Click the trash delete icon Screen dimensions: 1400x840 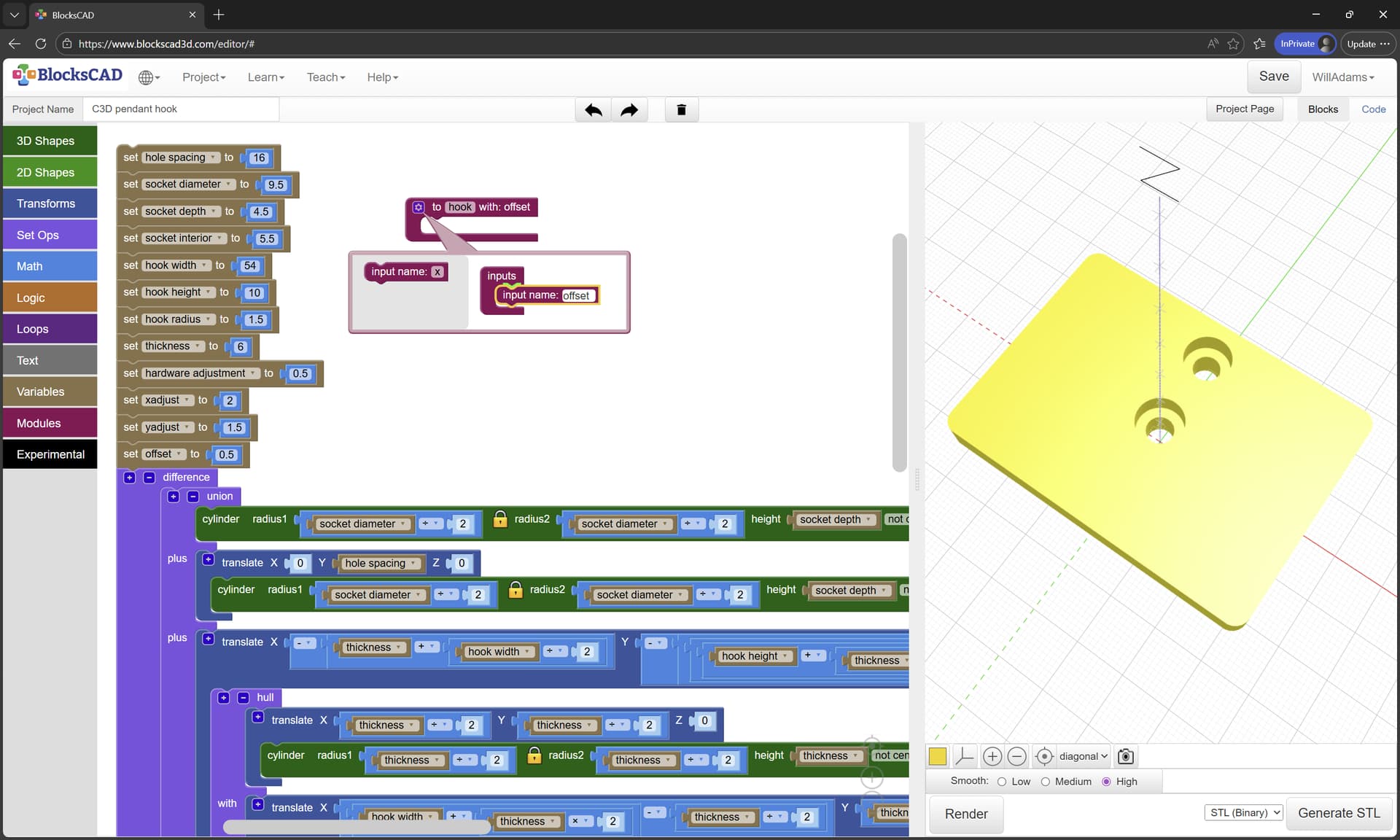(681, 110)
